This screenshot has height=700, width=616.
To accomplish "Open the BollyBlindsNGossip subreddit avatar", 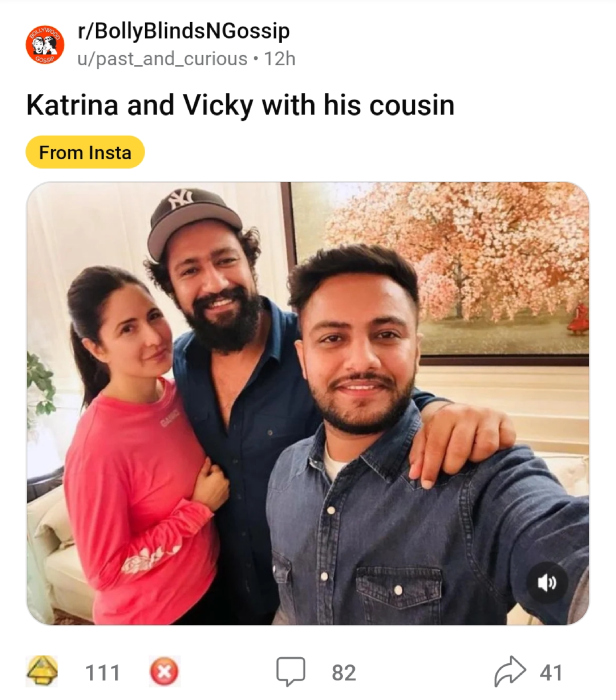I will coord(45,46).
